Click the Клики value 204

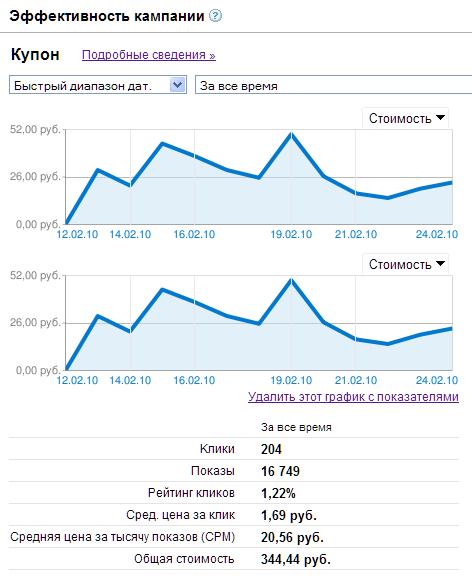[x=271, y=449]
